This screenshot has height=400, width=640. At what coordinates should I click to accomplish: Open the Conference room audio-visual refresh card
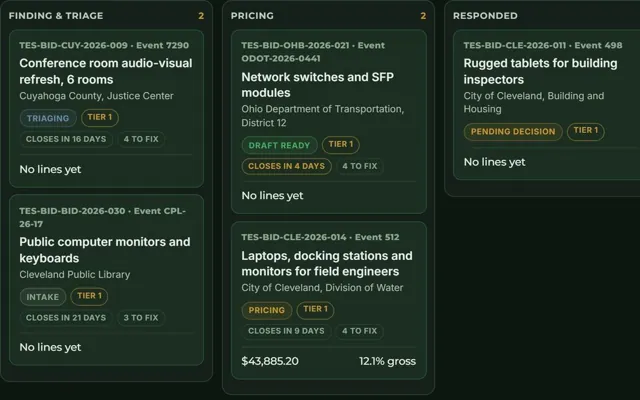click(107, 109)
